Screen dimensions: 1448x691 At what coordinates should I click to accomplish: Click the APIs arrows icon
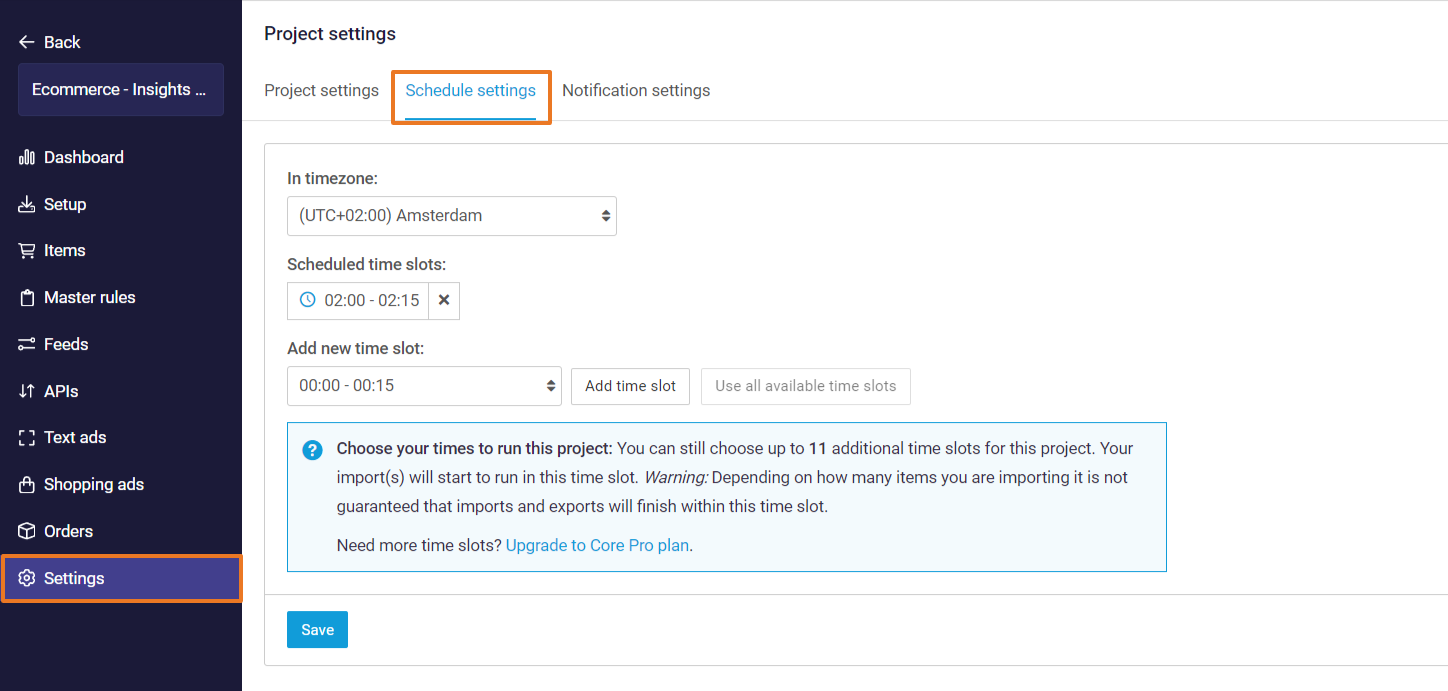point(27,391)
